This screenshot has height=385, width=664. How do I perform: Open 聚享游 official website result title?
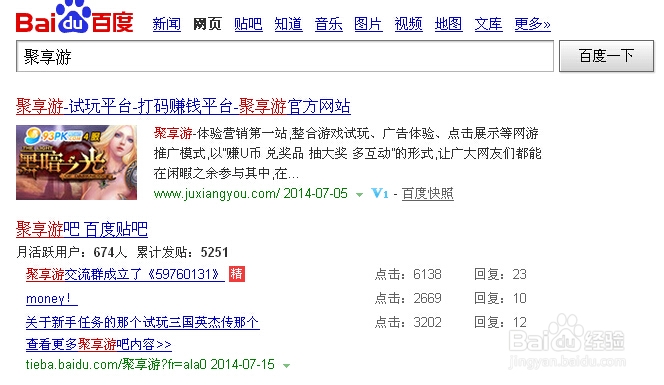click(x=183, y=106)
